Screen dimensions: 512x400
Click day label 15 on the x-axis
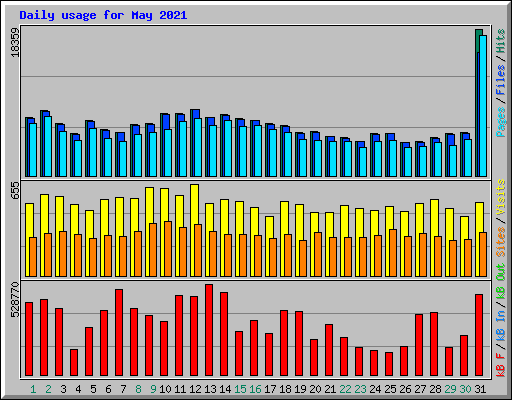click(240, 389)
